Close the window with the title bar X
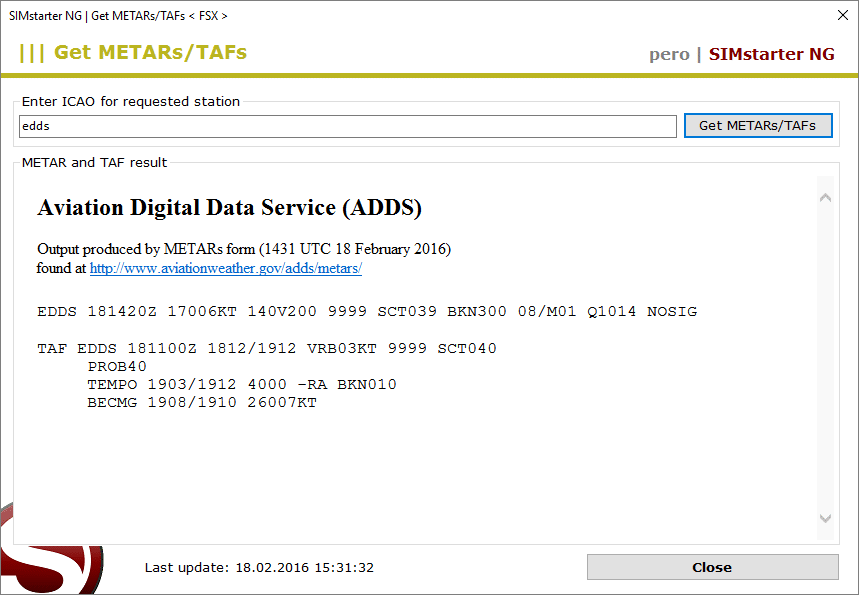 pos(841,15)
